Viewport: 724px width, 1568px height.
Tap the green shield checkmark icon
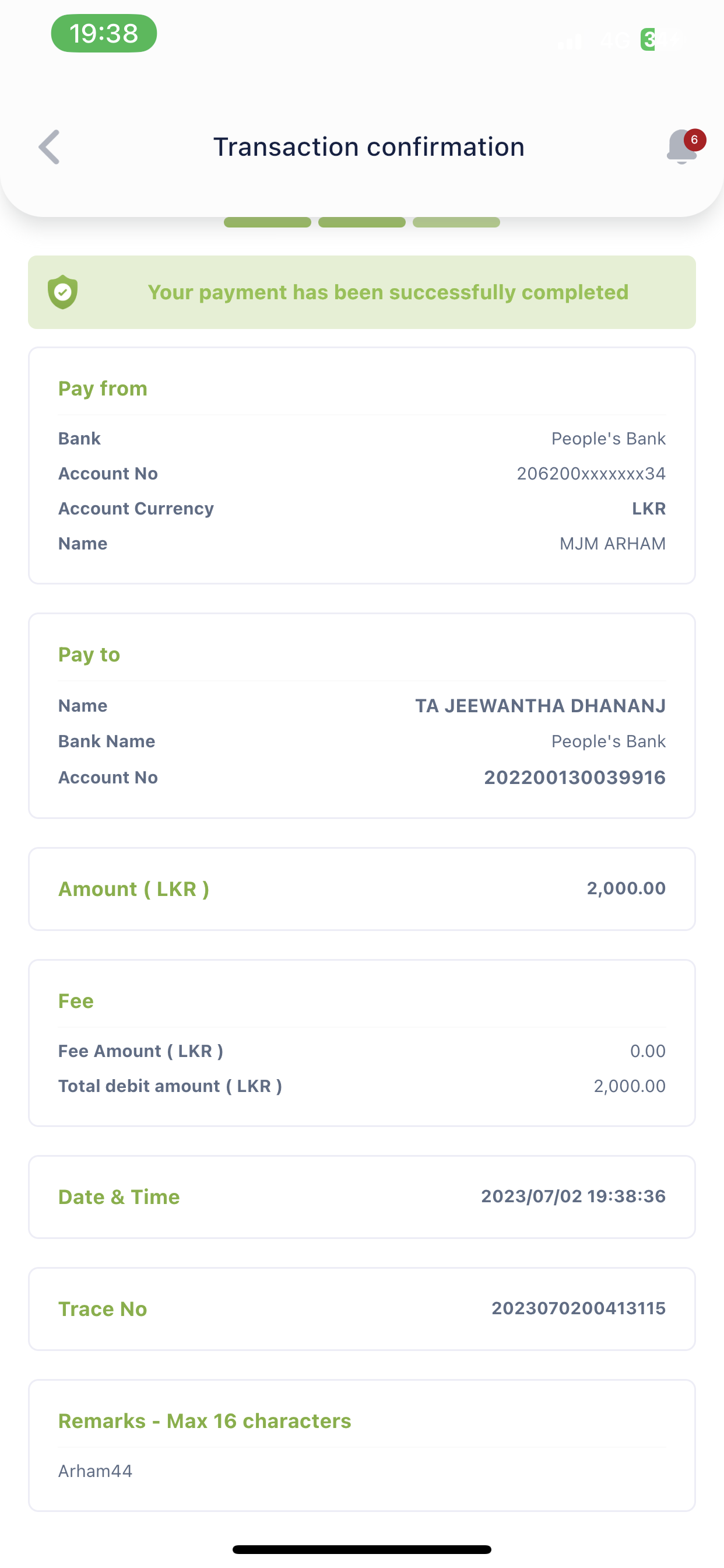63,292
